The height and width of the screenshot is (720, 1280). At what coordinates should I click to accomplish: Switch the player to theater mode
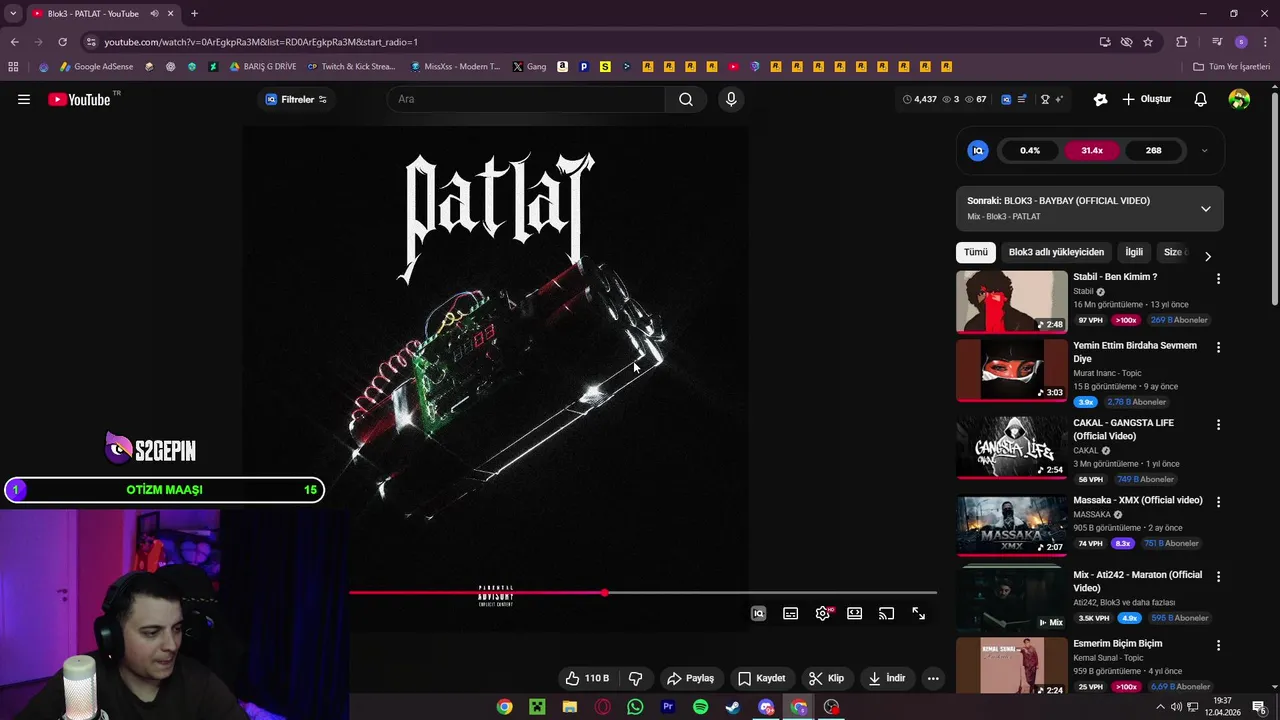(x=854, y=613)
